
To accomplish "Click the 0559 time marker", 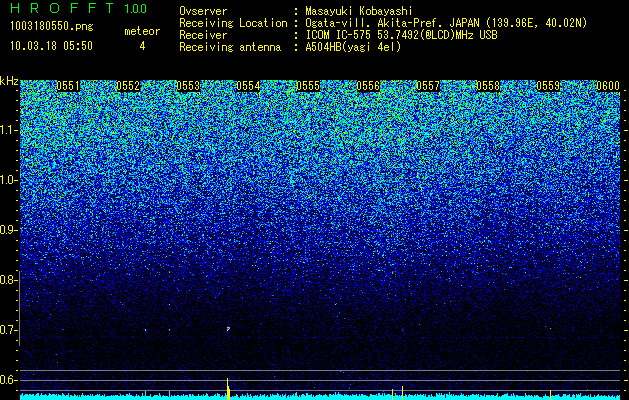I will 548,86.
